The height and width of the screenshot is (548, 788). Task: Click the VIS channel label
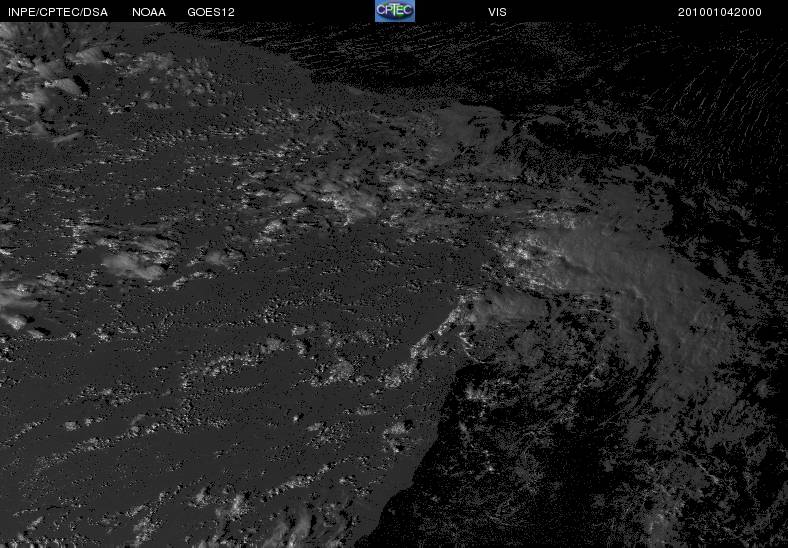point(498,12)
